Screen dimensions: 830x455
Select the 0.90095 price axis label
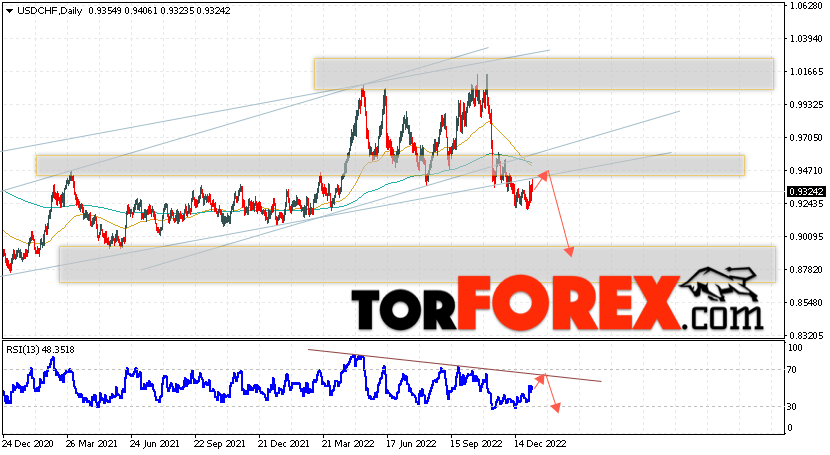tap(806, 236)
